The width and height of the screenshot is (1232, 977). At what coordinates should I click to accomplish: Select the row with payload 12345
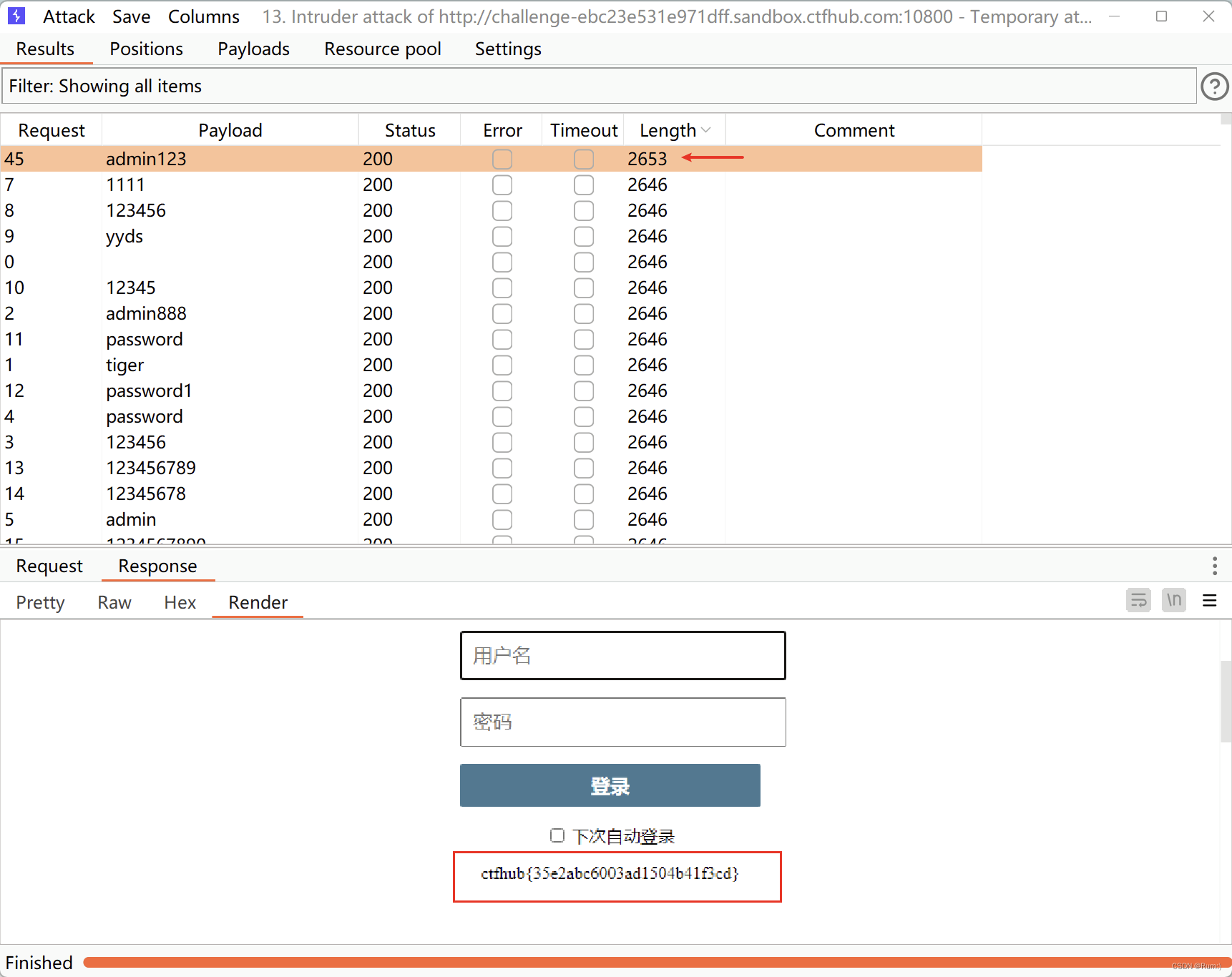coord(492,288)
